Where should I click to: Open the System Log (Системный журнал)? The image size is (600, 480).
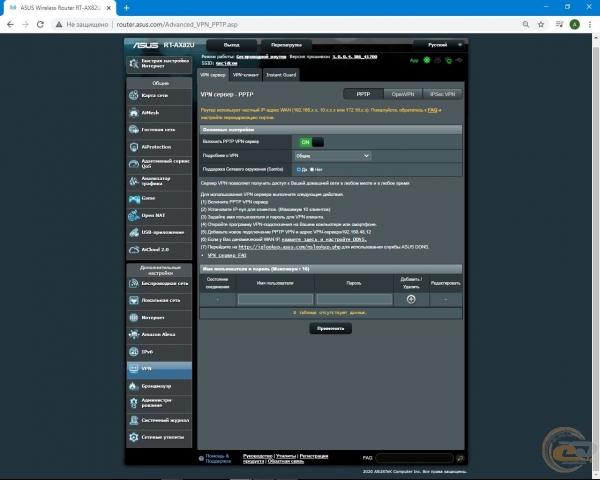[159, 420]
